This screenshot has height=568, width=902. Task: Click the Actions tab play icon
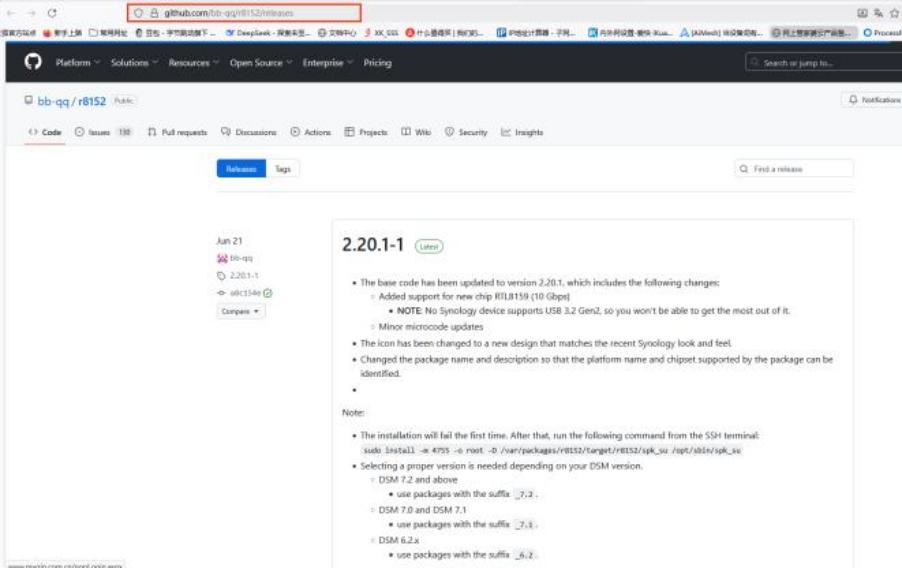pyautogui.click(x=295, y=132)
